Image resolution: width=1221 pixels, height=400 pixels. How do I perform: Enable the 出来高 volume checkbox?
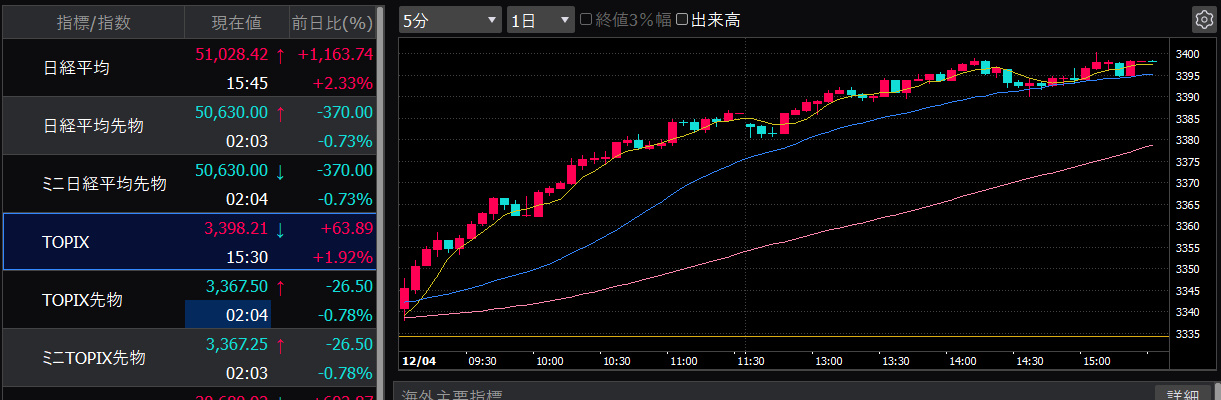coord(682,20)
